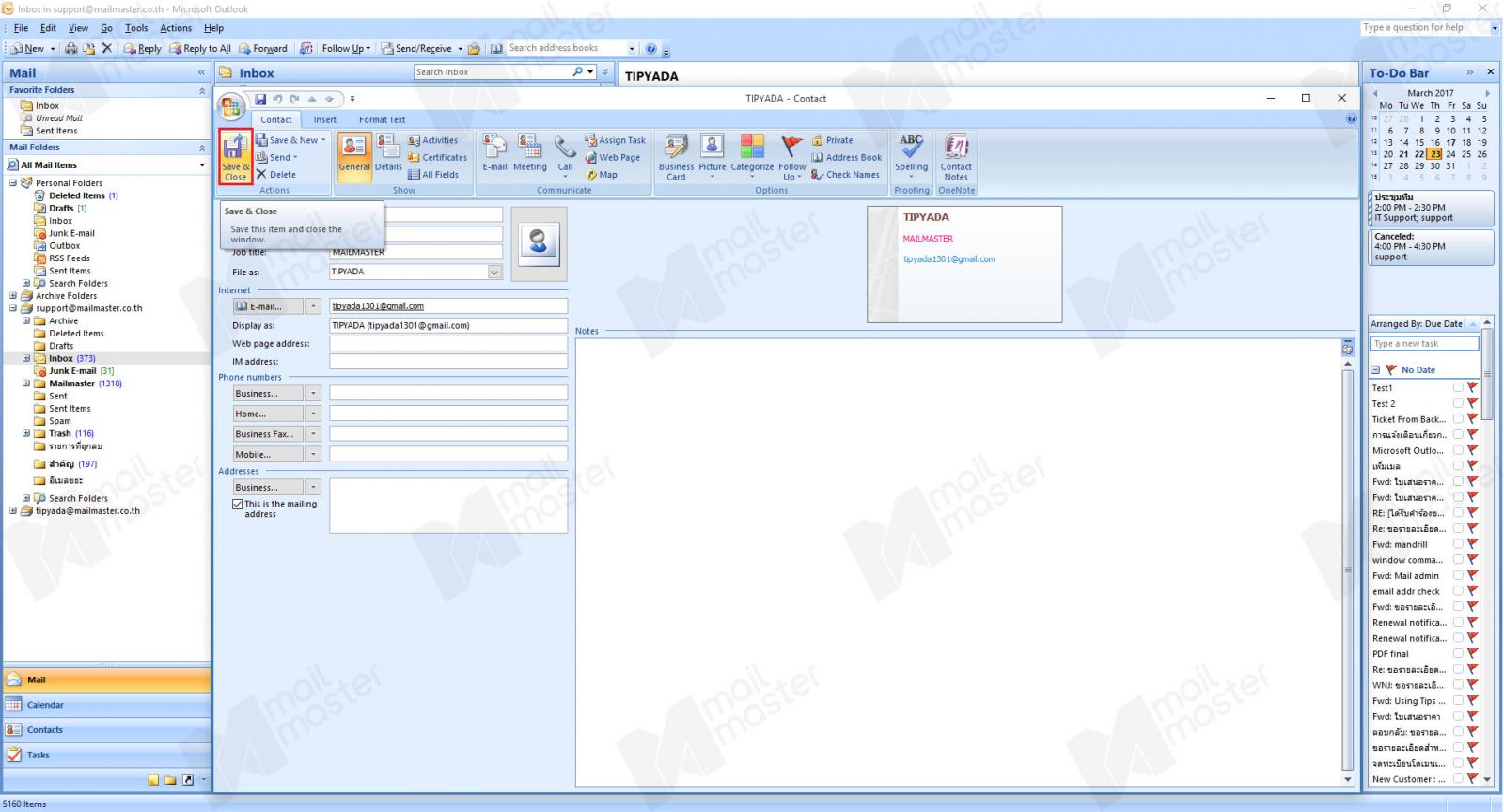The height and width of the screenshot is (812, 1504).
Task: Tick the Test 2 task checkbox
Action: [x=1458, y=403]
